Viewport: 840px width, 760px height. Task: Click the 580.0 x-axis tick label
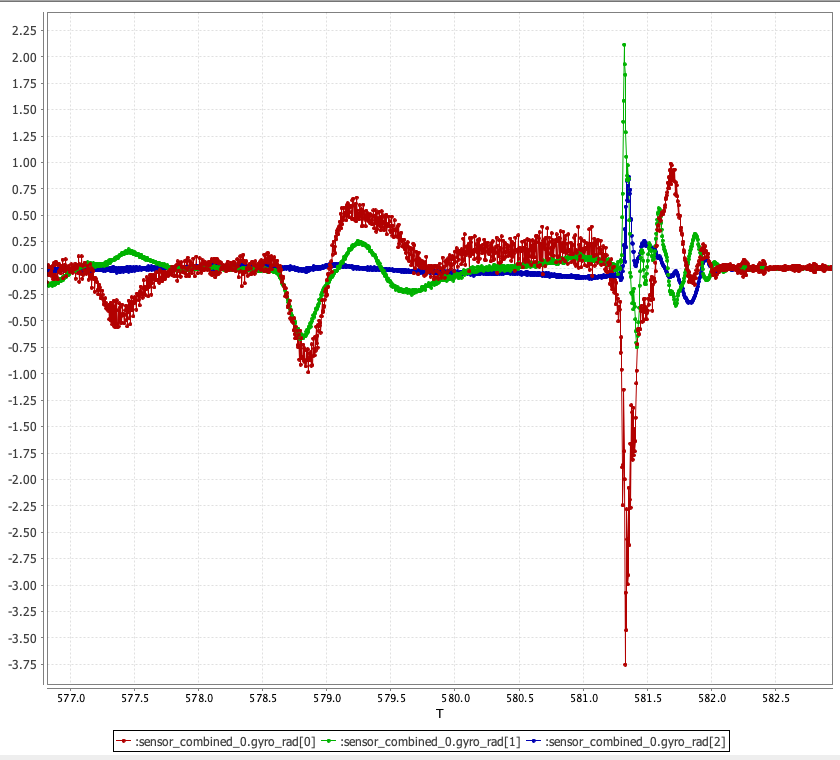(455, 698)
